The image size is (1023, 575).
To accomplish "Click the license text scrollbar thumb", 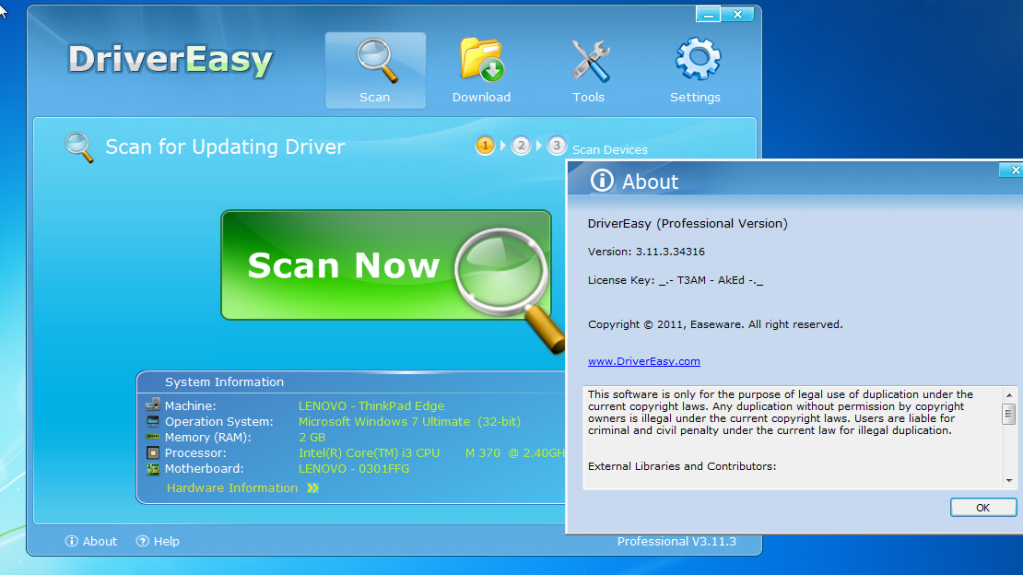I will 1009,414.
